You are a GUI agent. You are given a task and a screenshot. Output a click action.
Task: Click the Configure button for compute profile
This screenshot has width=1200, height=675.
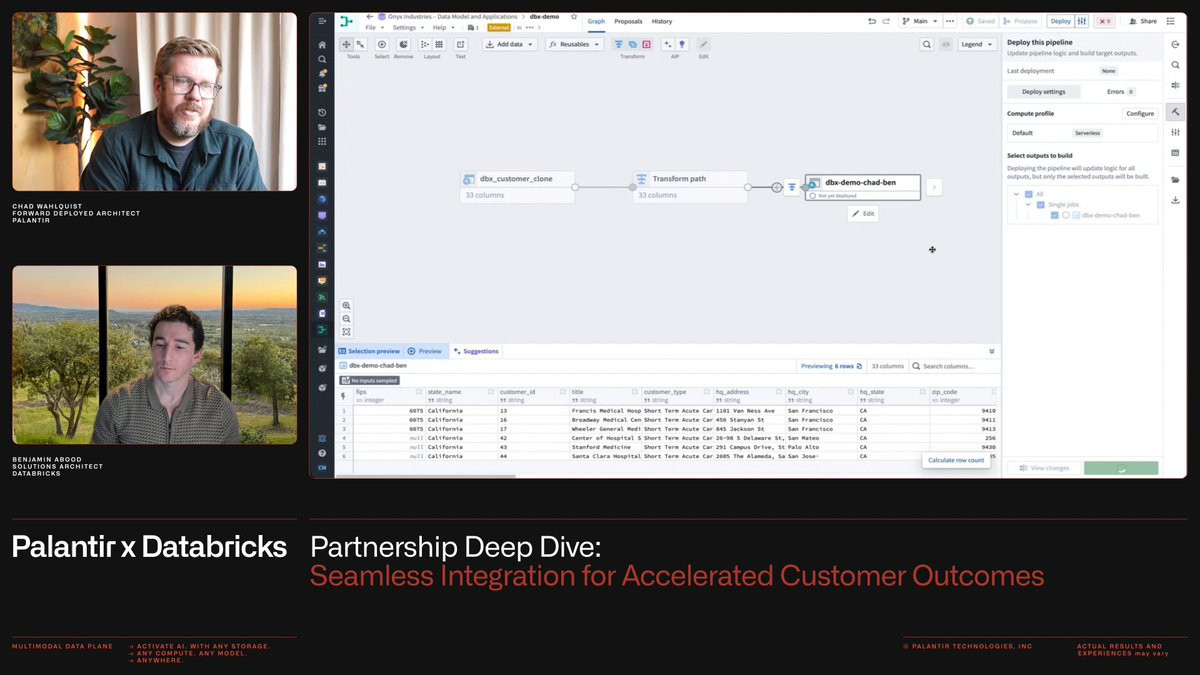(x=1140, y=114)
